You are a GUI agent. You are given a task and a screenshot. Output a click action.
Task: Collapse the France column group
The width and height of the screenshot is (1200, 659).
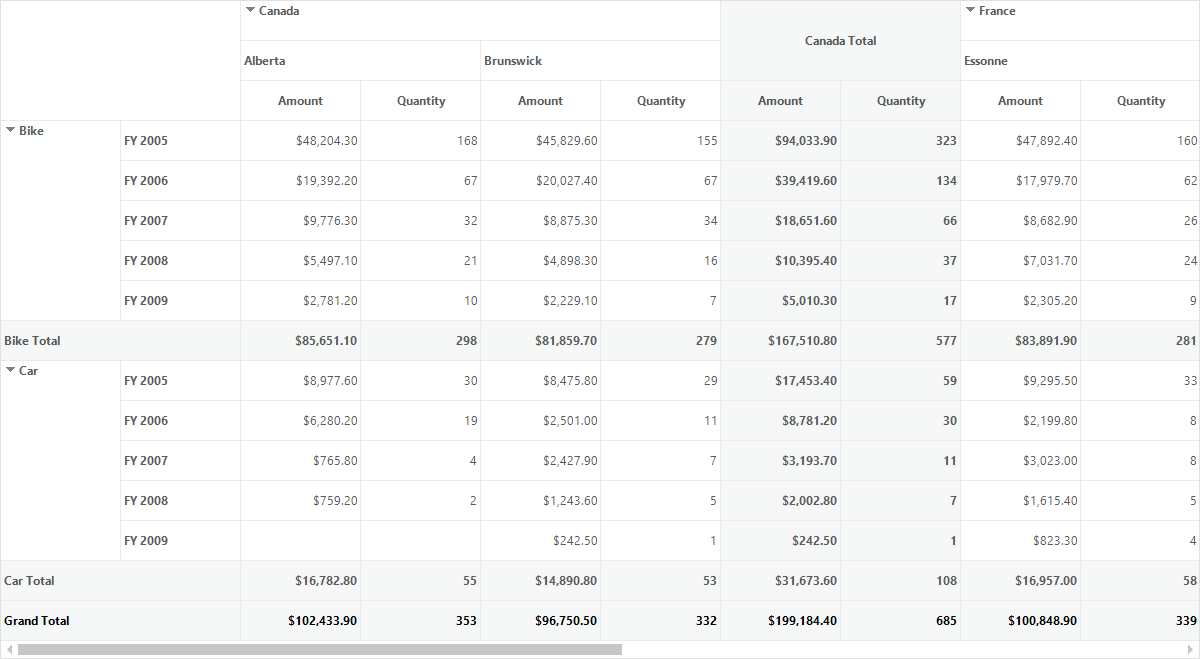(x=970, y=11)
